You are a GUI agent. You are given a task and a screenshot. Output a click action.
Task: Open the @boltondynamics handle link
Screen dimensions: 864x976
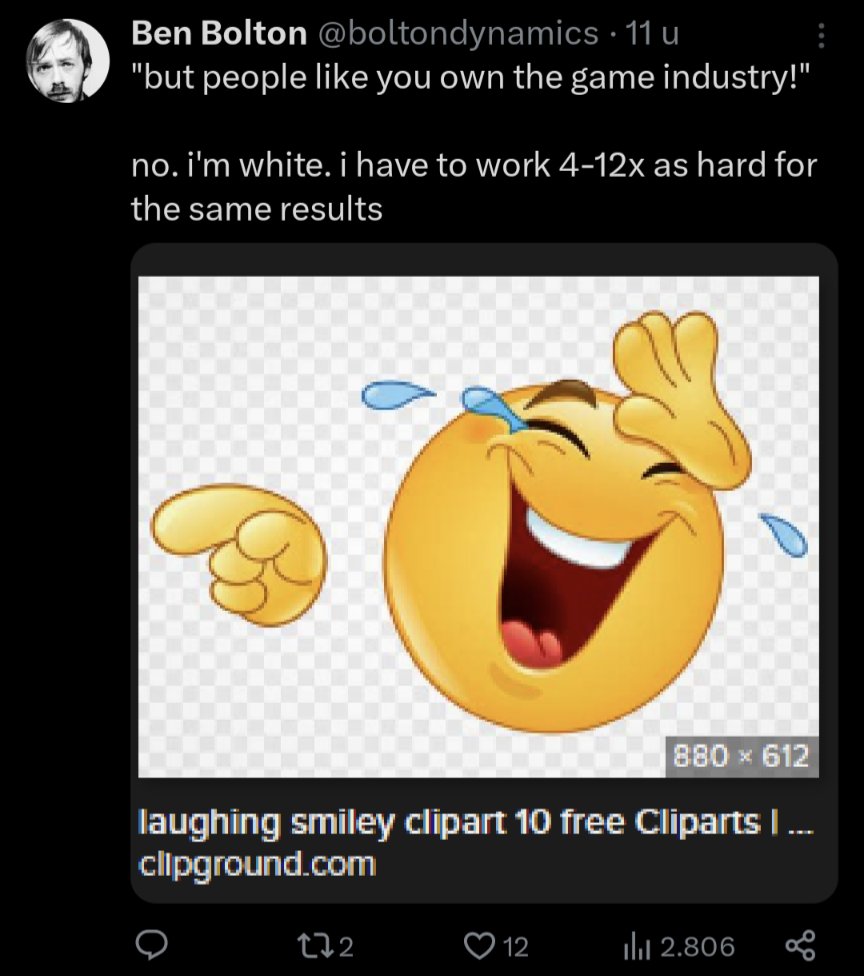point(459,34)
